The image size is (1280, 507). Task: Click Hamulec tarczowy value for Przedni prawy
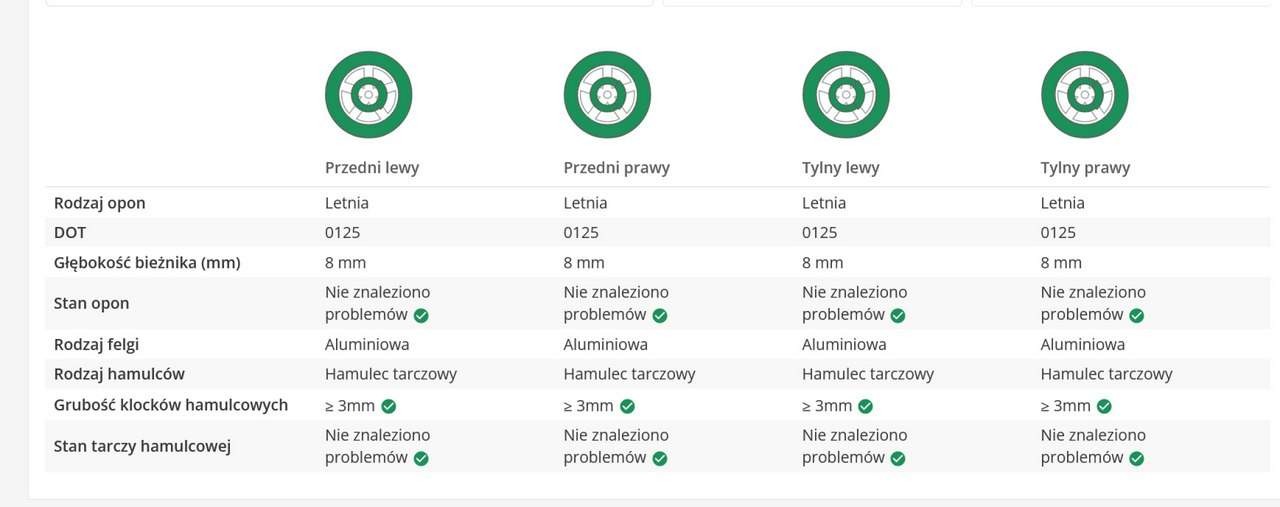(x=629, y=374)
